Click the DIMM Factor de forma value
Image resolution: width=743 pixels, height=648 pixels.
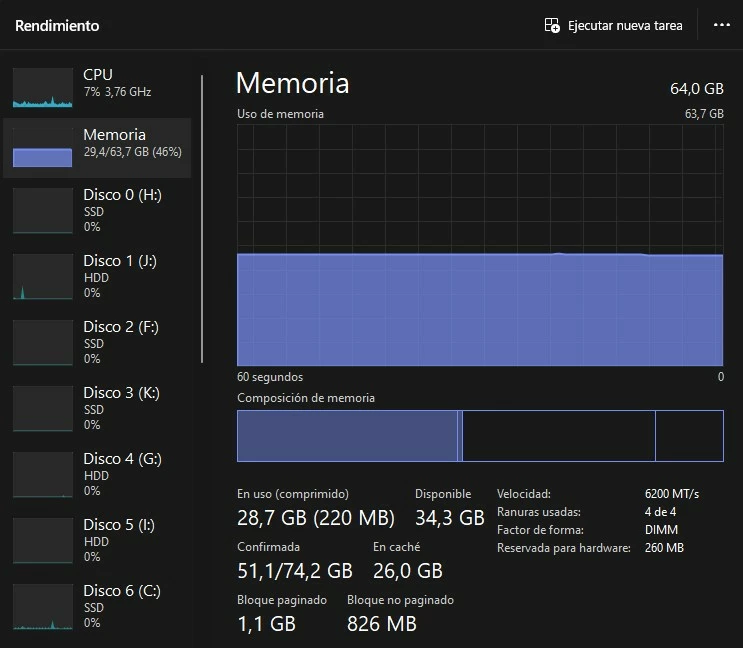tap(661, 530)
